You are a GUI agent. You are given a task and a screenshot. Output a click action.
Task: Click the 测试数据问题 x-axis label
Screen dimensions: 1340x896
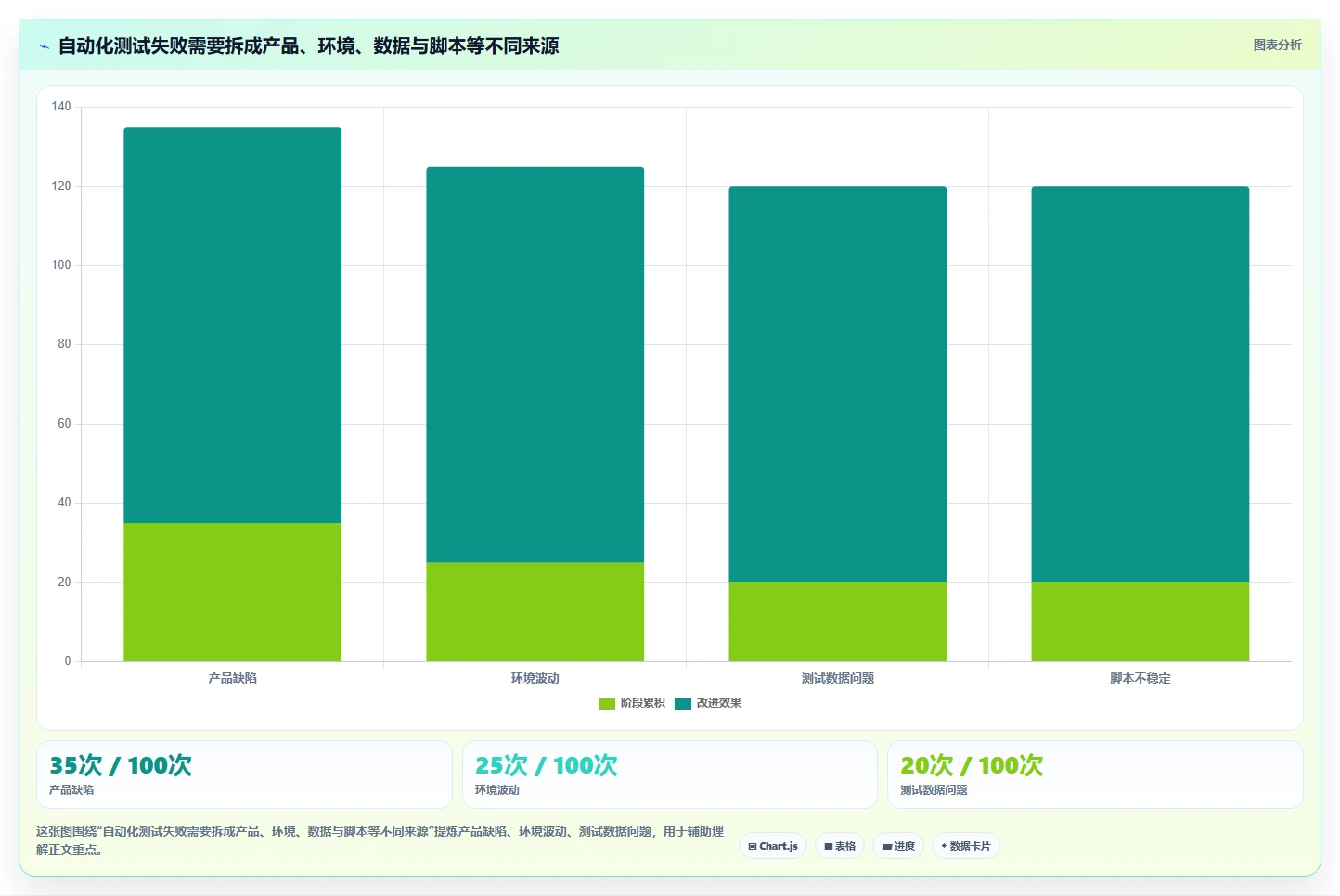(838, 679)
